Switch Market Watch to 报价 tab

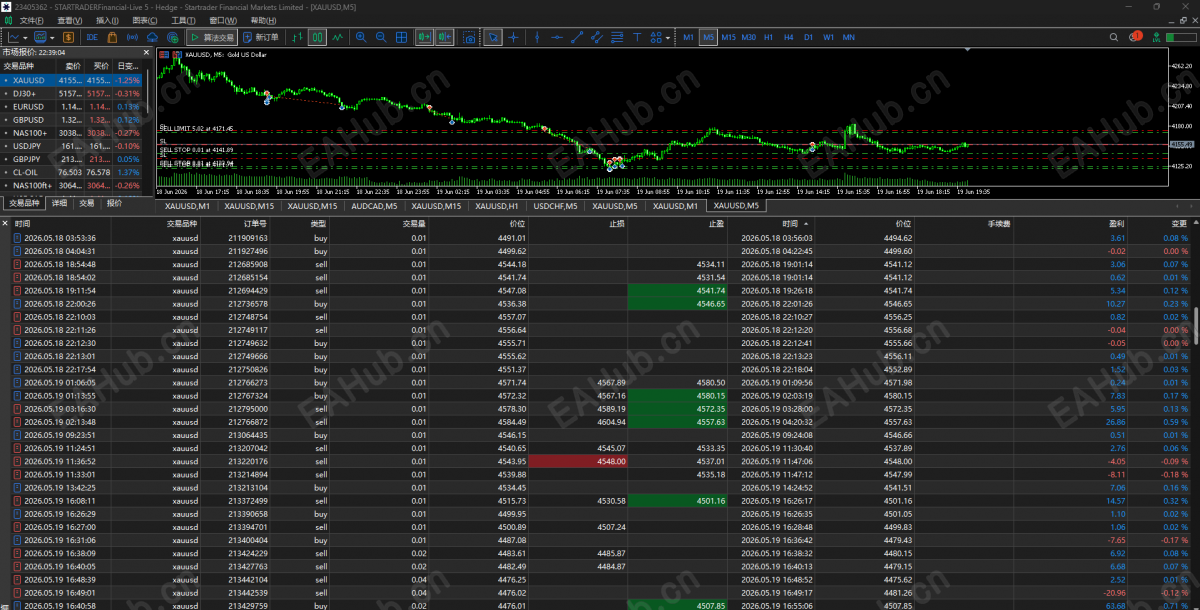(x=114, y=203)
